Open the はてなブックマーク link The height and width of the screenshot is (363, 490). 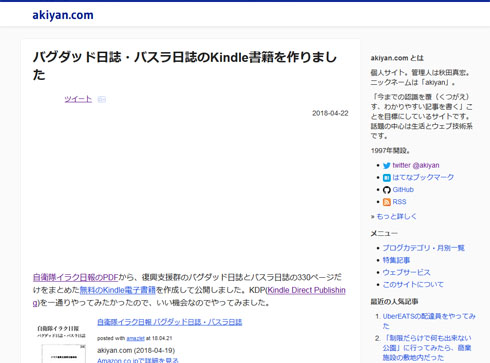point(423,177)
